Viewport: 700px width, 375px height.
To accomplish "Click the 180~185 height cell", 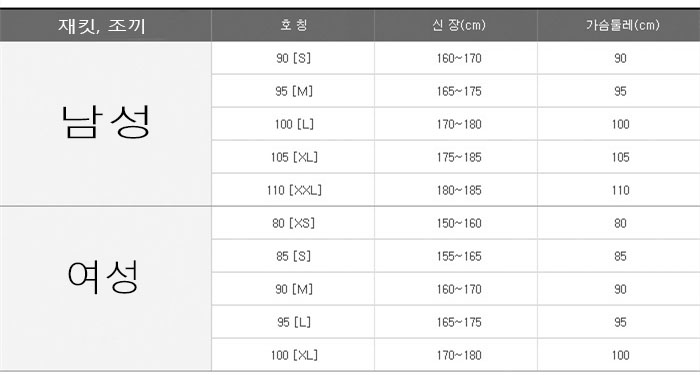I will pyautogui.click(x=456, y=190).
